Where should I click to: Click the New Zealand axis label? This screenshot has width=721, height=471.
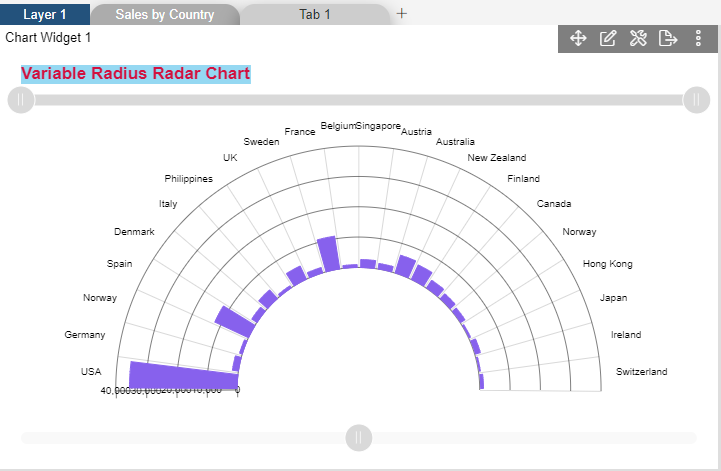coord(497,158)
